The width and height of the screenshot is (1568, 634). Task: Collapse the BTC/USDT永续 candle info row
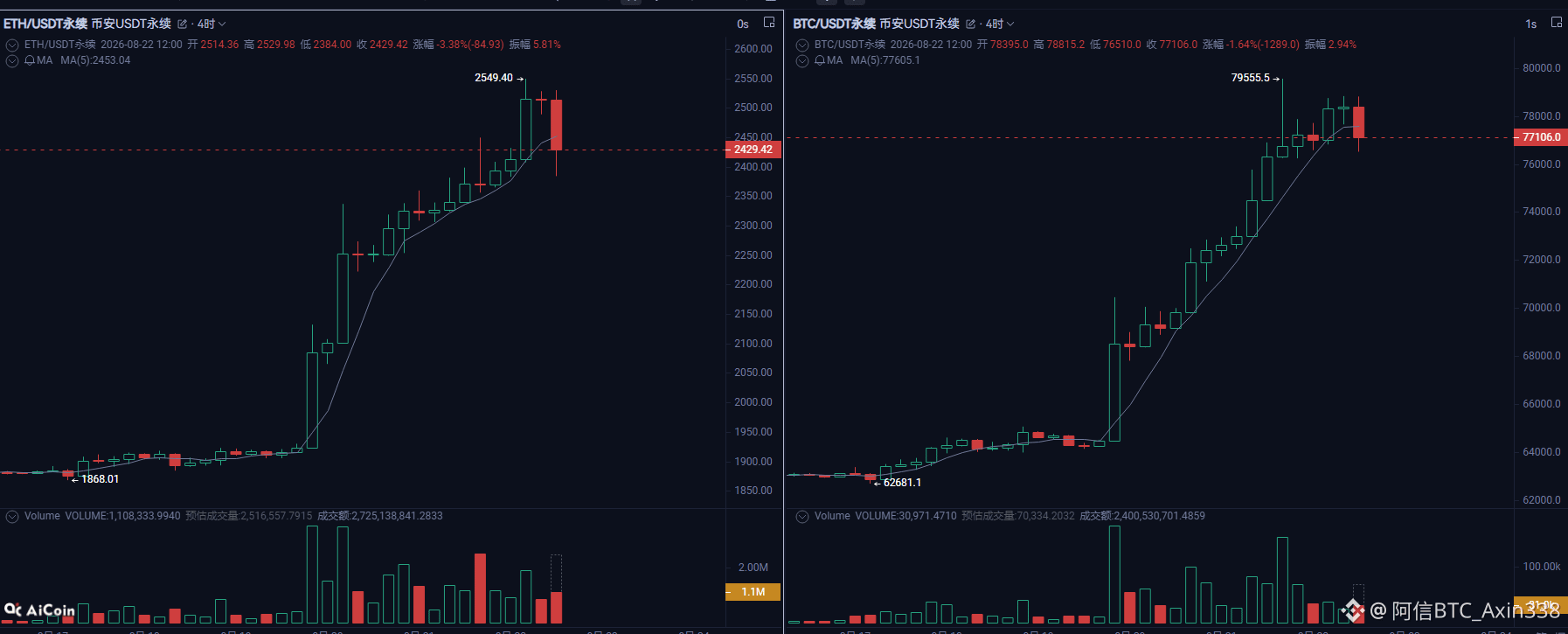tap(802, 45)
